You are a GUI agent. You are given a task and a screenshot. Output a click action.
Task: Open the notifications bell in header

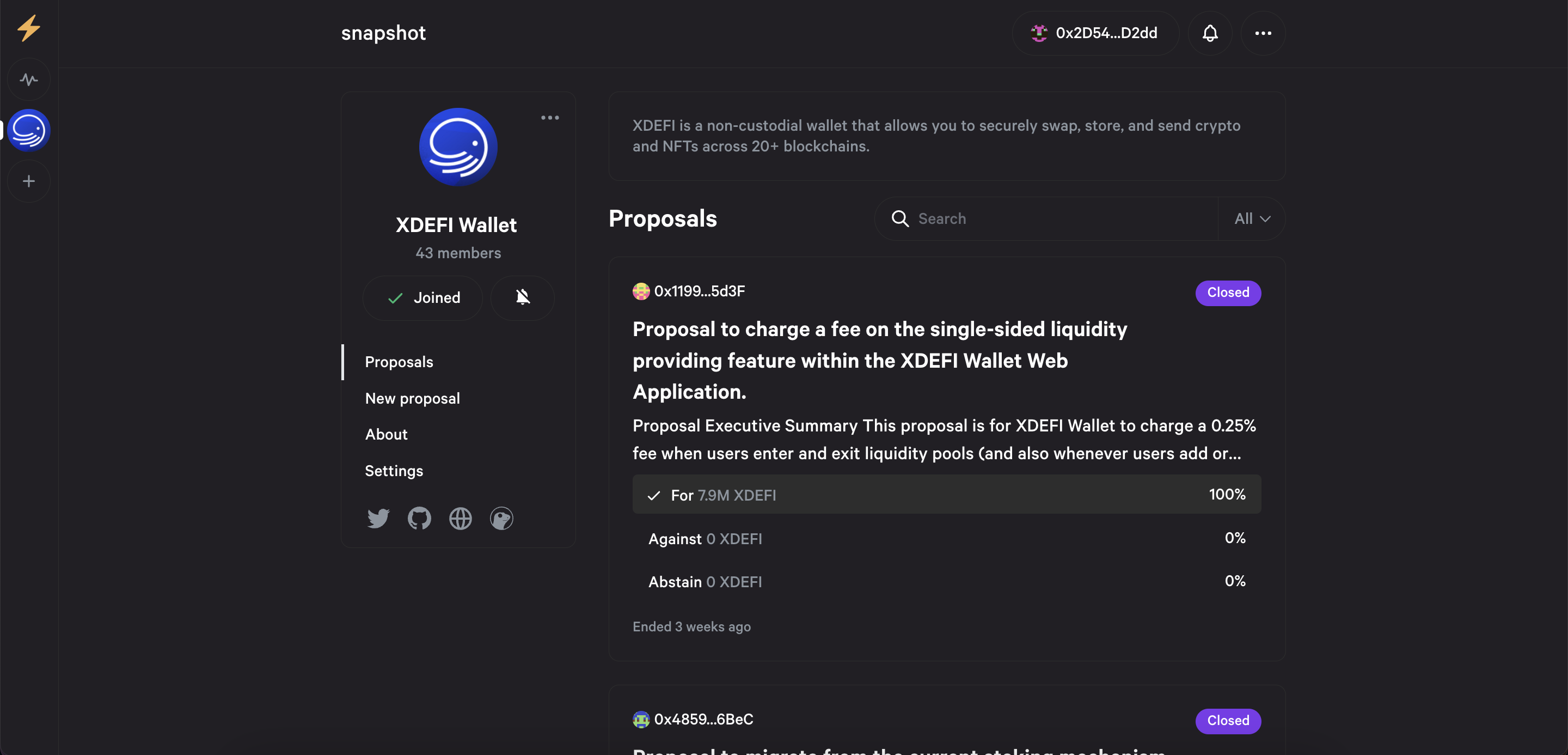1210,33
